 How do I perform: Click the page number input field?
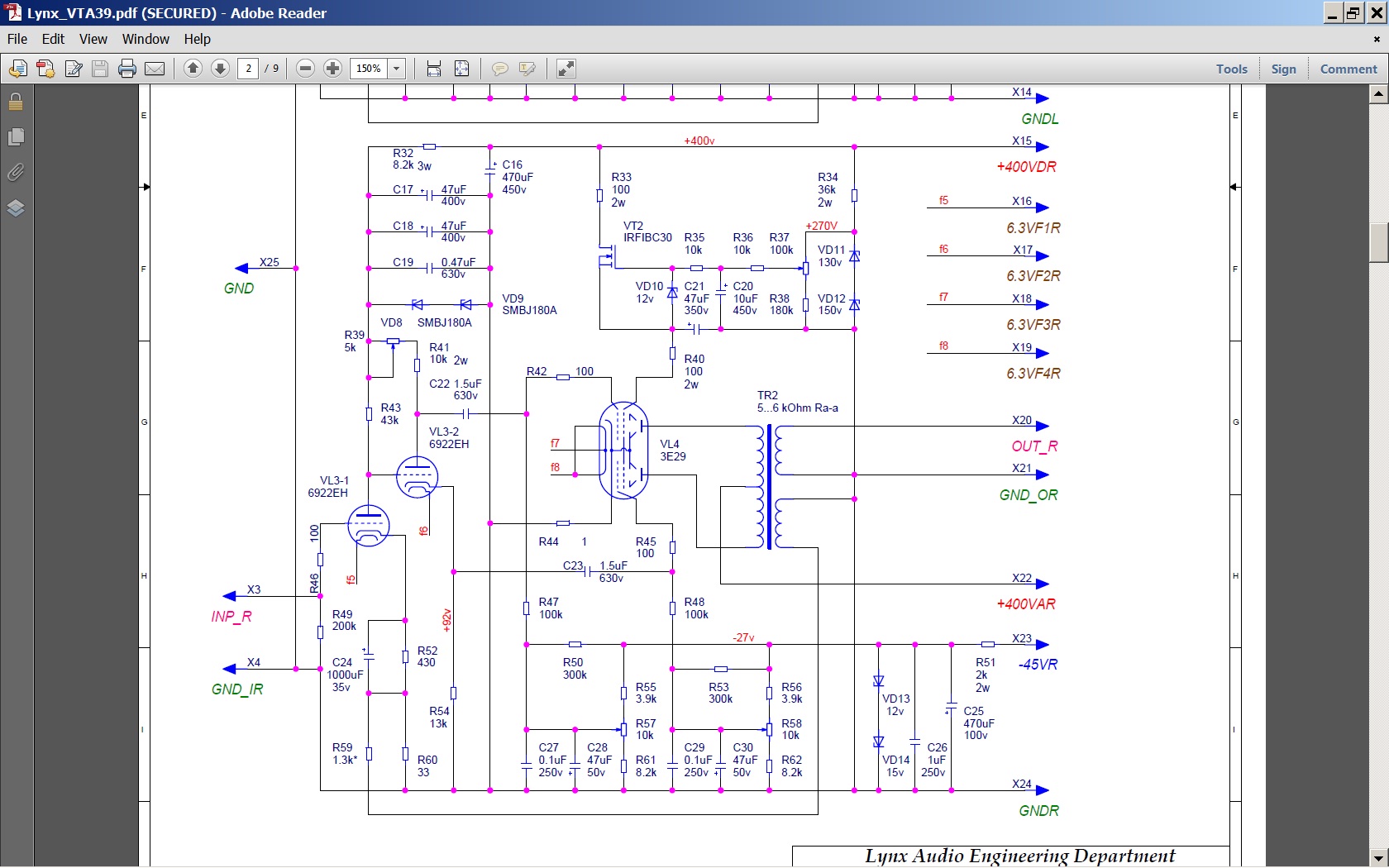point(248,69)
